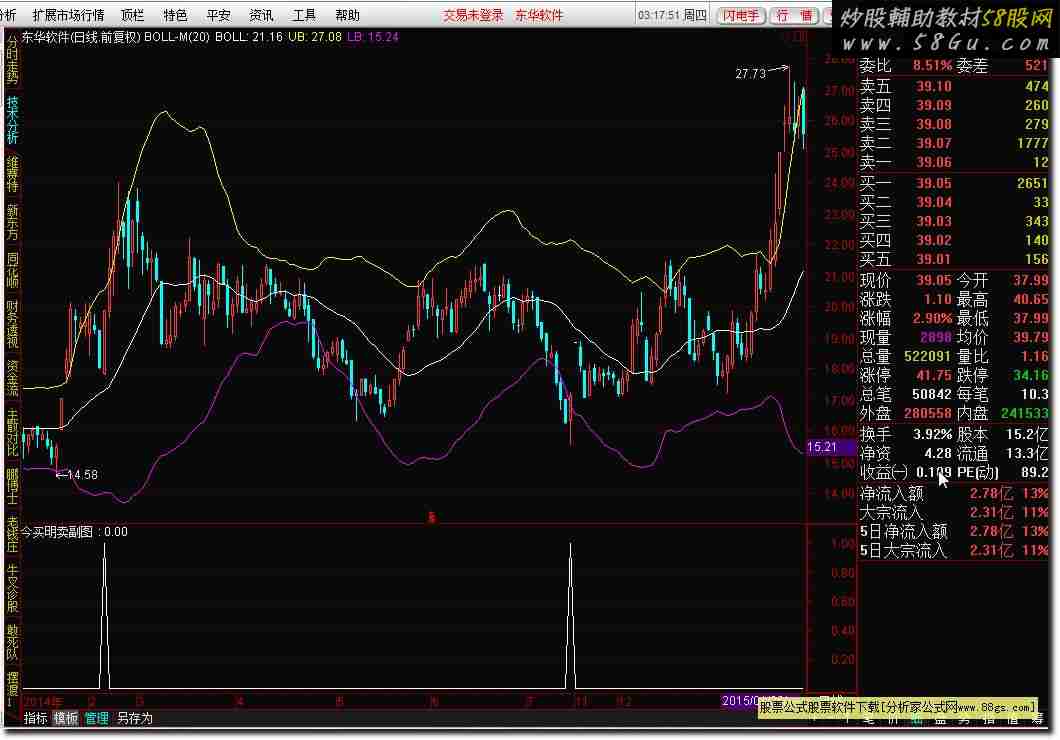Click the 2015 date marker on the time axis
1060x740 pixels.
point(742,701)
